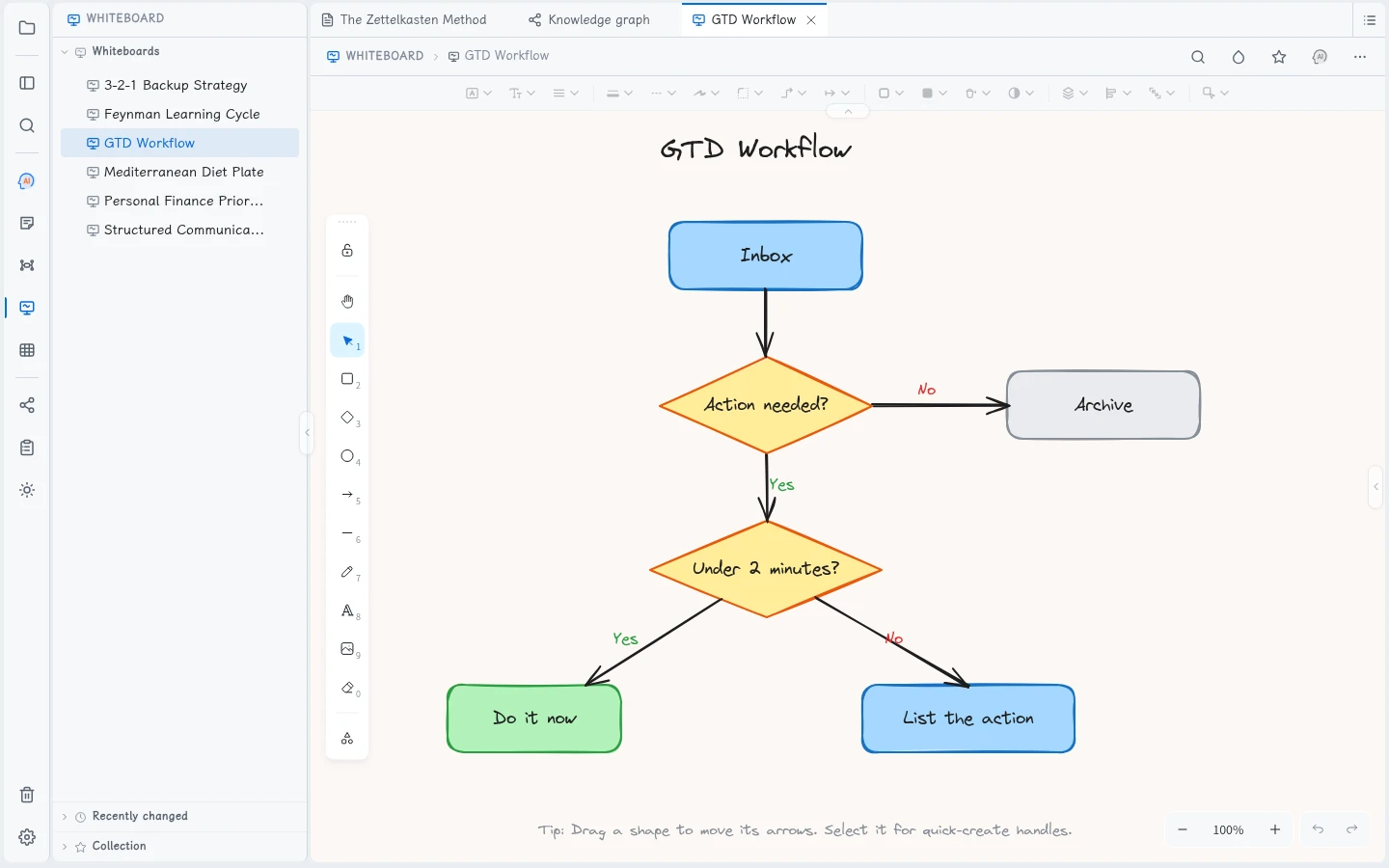Open the opacity control dropdown
Image resolution: width=1389 pixels, height=868 pixels.
tap(1021, 94)
